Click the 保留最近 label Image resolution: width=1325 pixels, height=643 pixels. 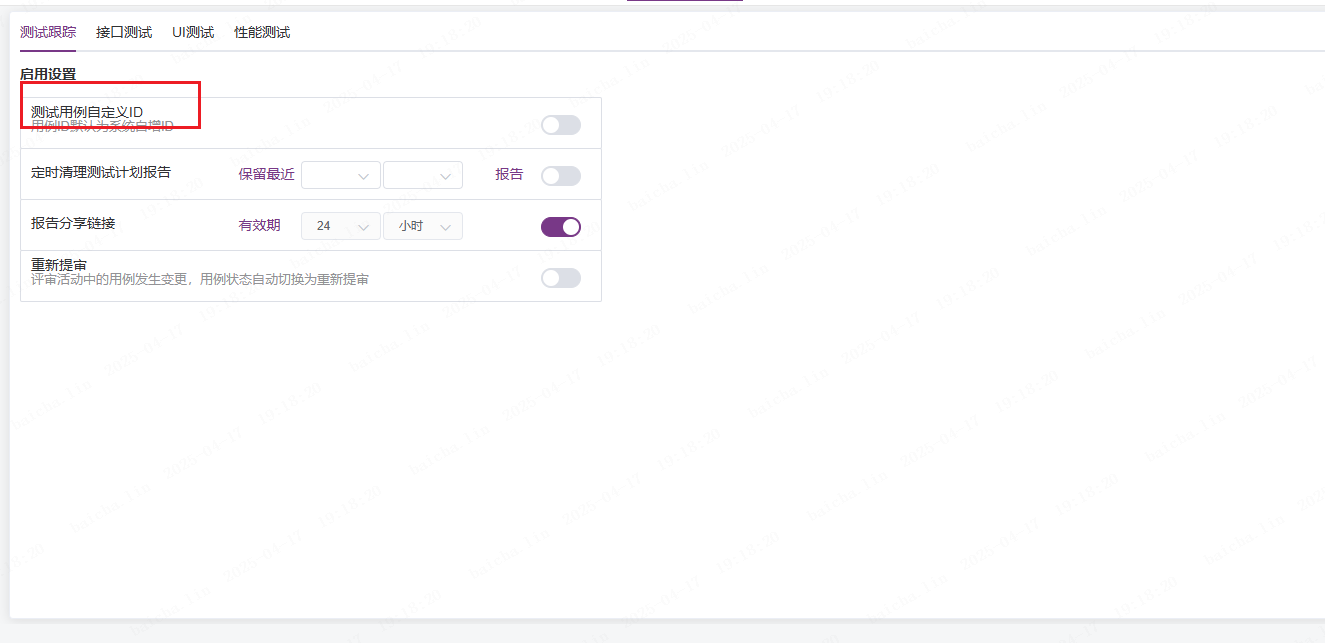266,174
